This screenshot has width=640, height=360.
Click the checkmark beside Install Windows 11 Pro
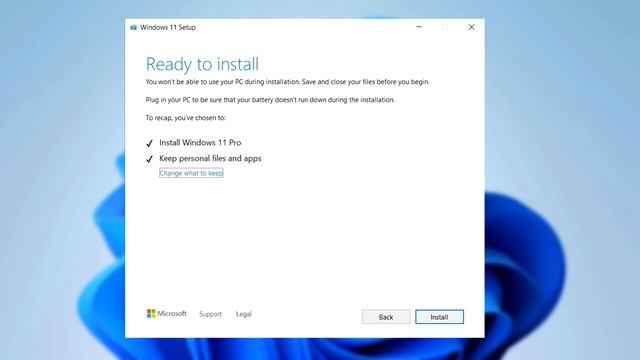pyautogui.click(x=149, y=143)
